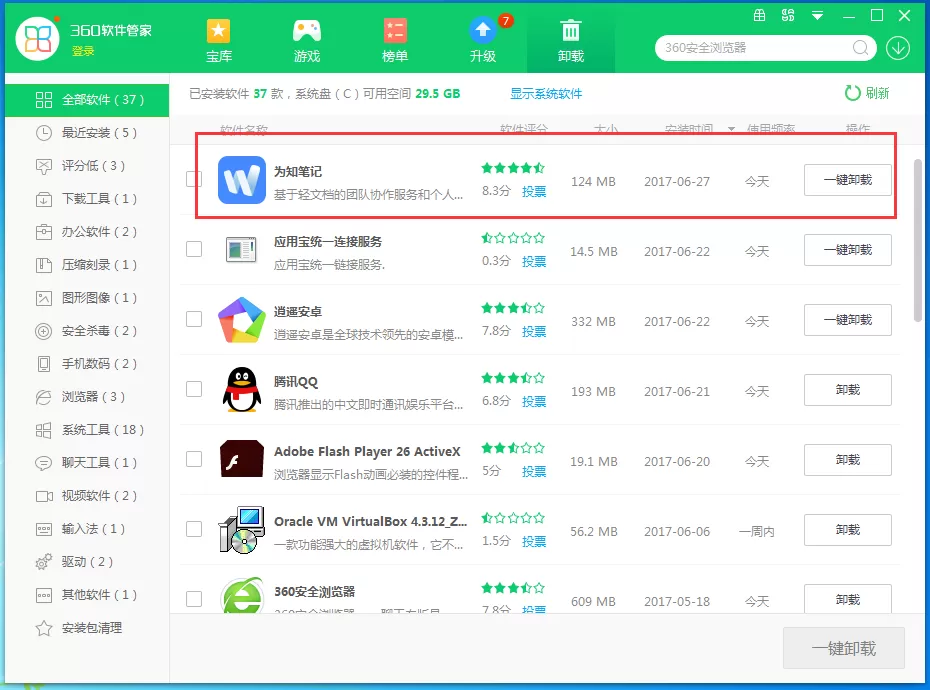Viewport: 930px width, 690px height.
Task: Check the 360安全浏览器 row checkbox
Action: [194, 599]
